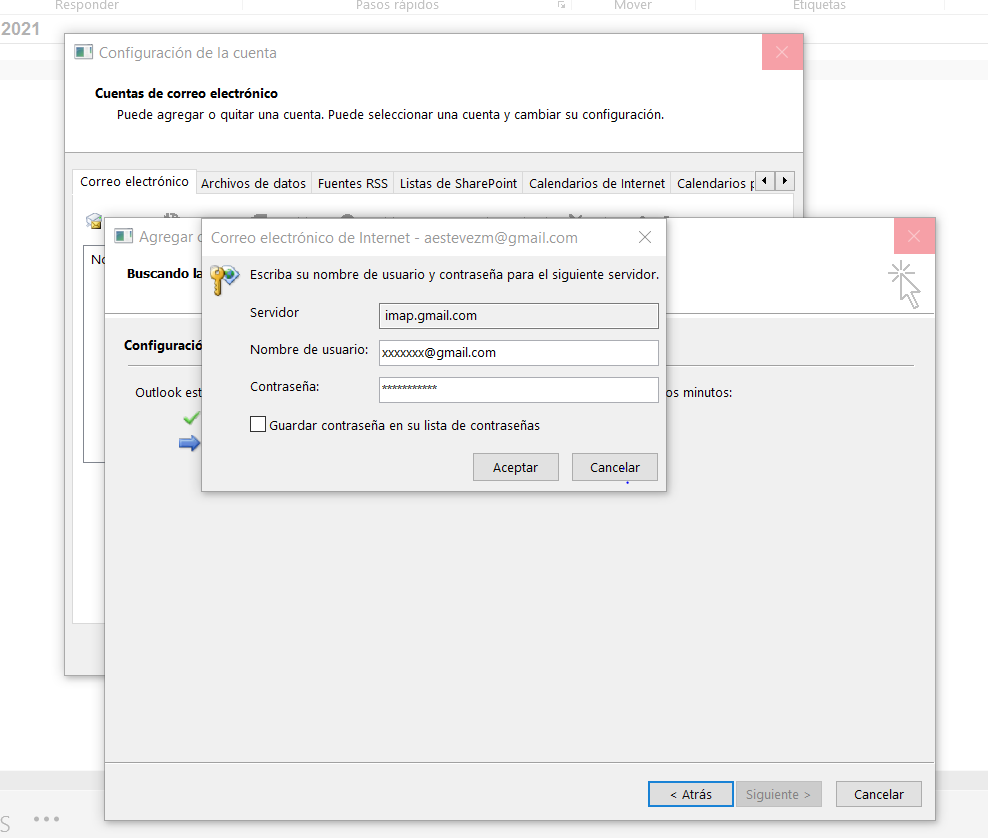Click the Siguiente > wizard button
This screenshot has width=988, height=838.
pos(778,794)
